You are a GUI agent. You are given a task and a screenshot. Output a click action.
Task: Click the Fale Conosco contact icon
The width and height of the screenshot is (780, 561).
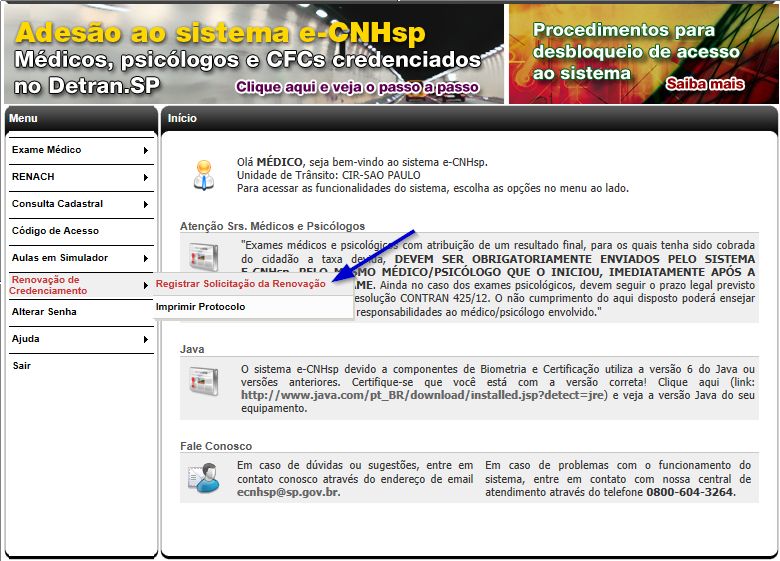[x=203, y=478]
